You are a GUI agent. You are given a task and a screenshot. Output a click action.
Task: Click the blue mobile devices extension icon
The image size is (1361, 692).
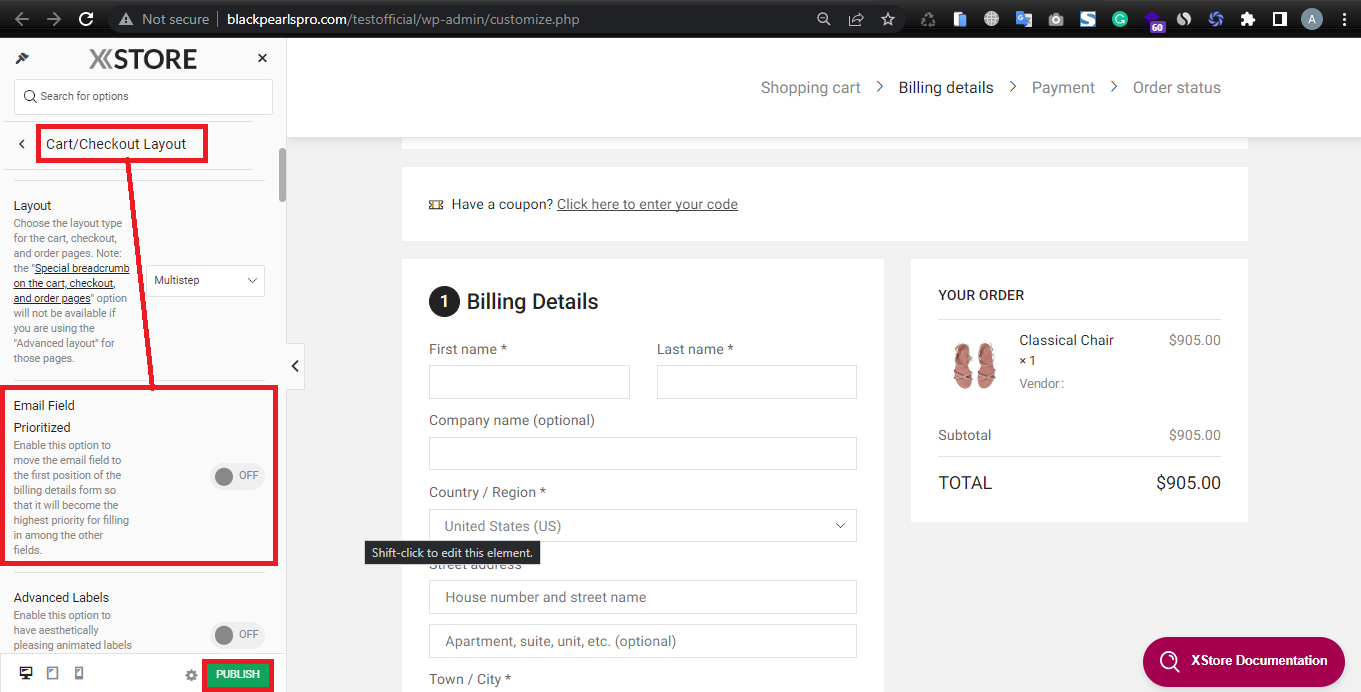point(960,19)
